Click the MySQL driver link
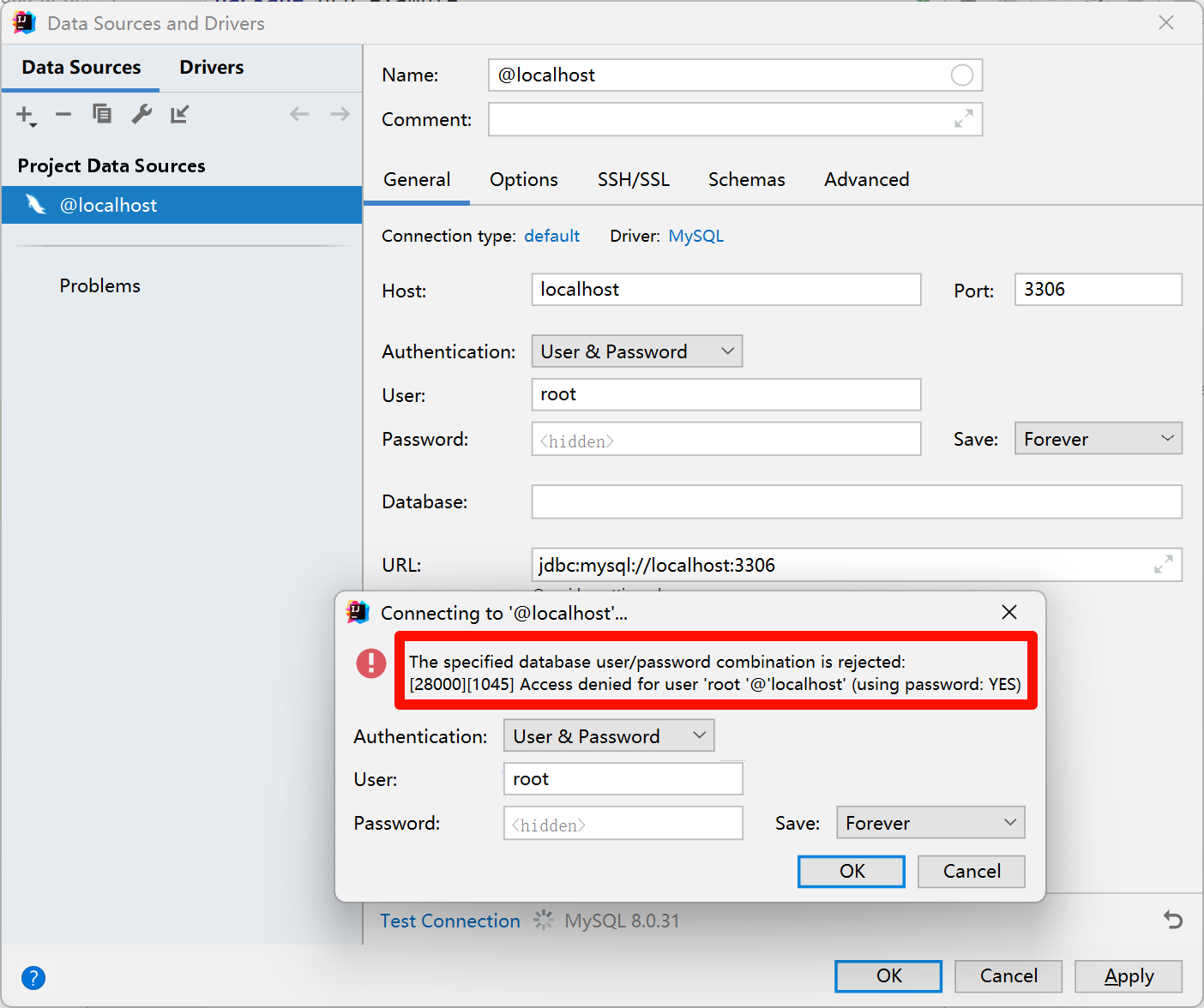 [696, 237]
